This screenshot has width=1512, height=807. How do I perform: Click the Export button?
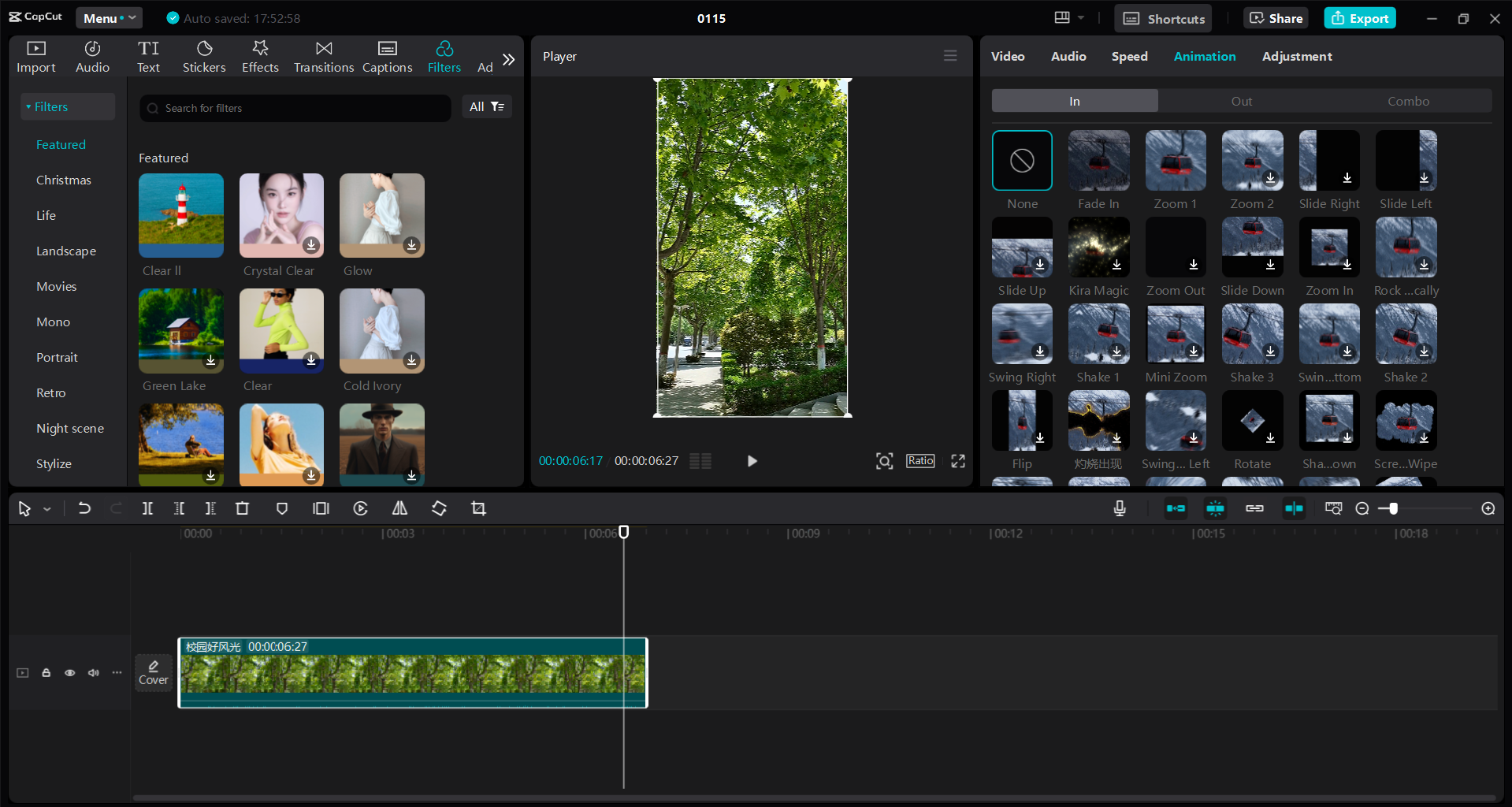[x=1359, y=17]
